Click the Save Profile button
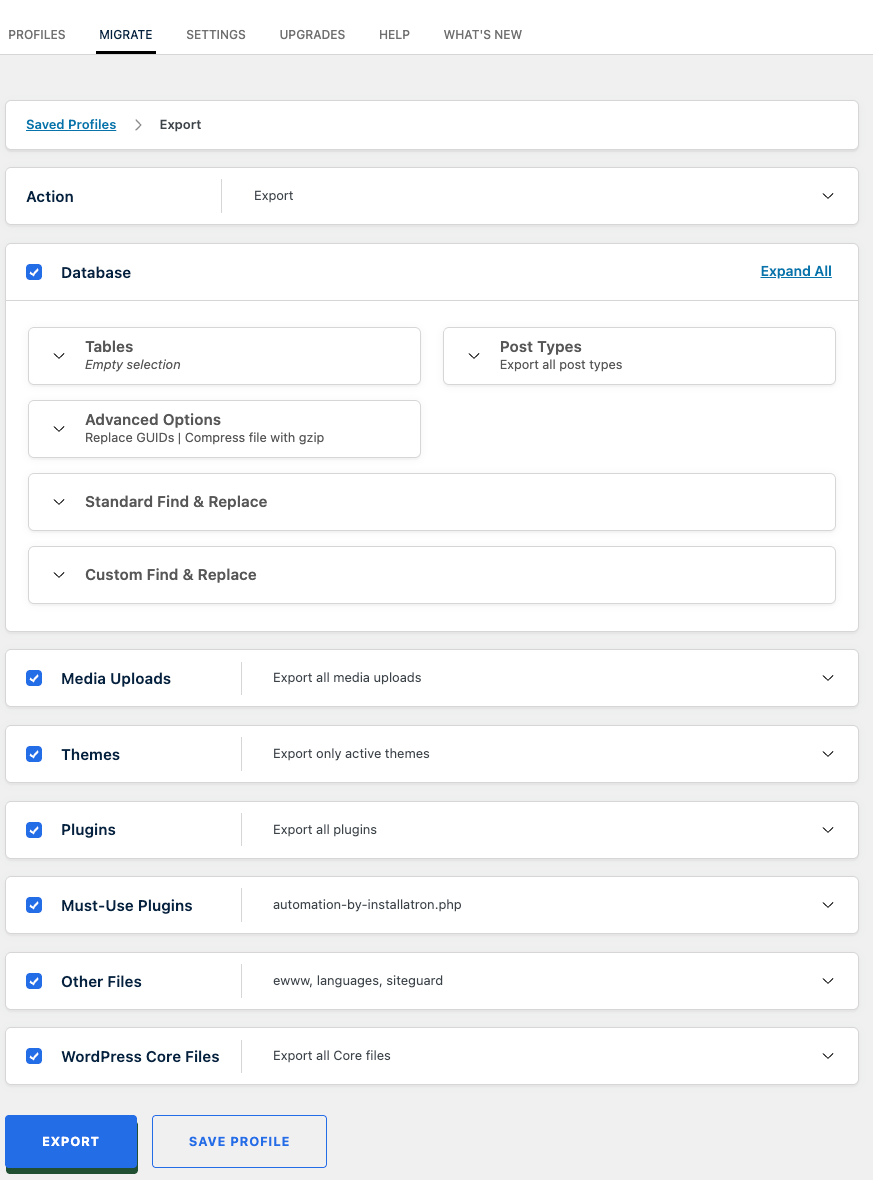 point(239,1141)
